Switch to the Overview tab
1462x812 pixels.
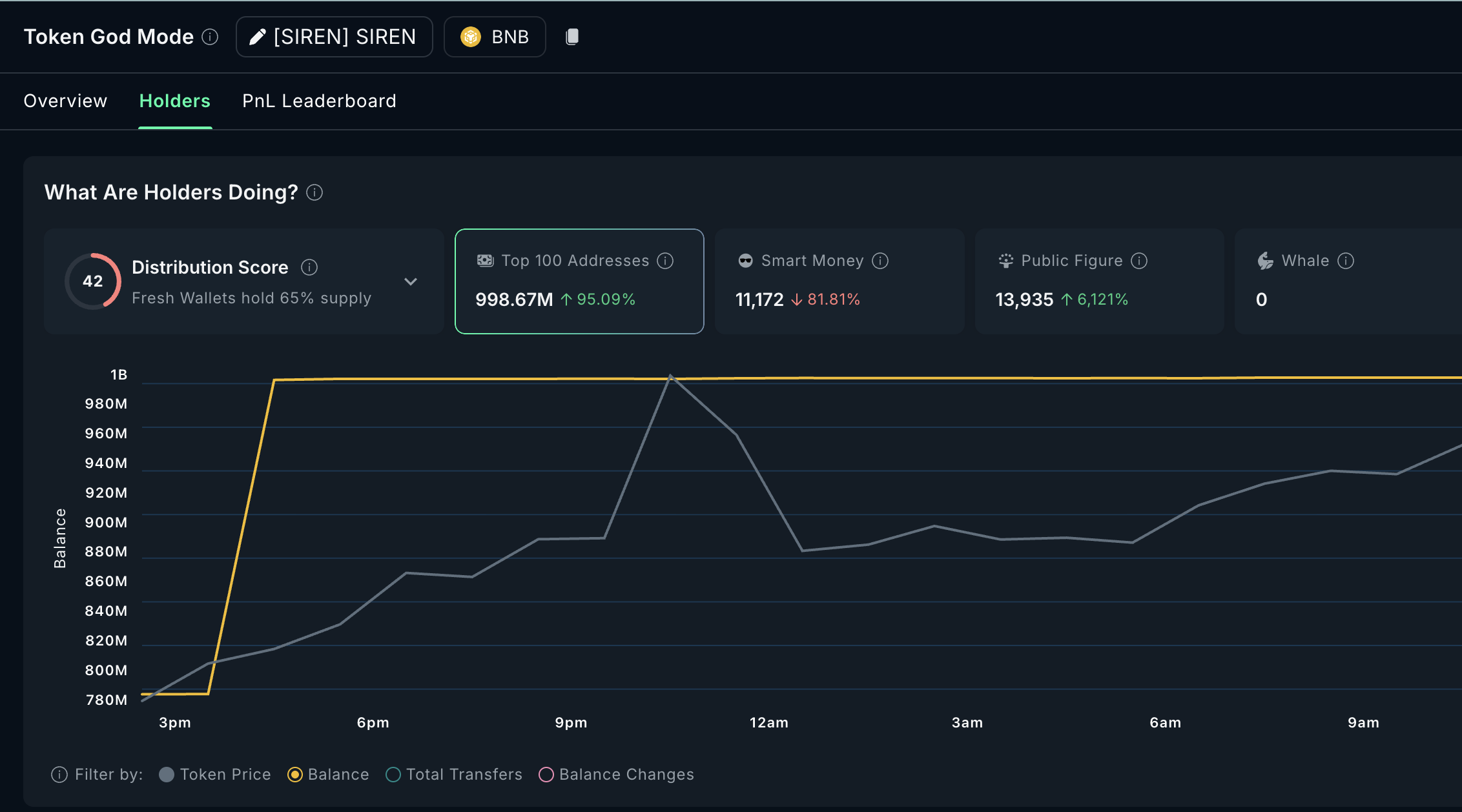[x=65, y=101]
